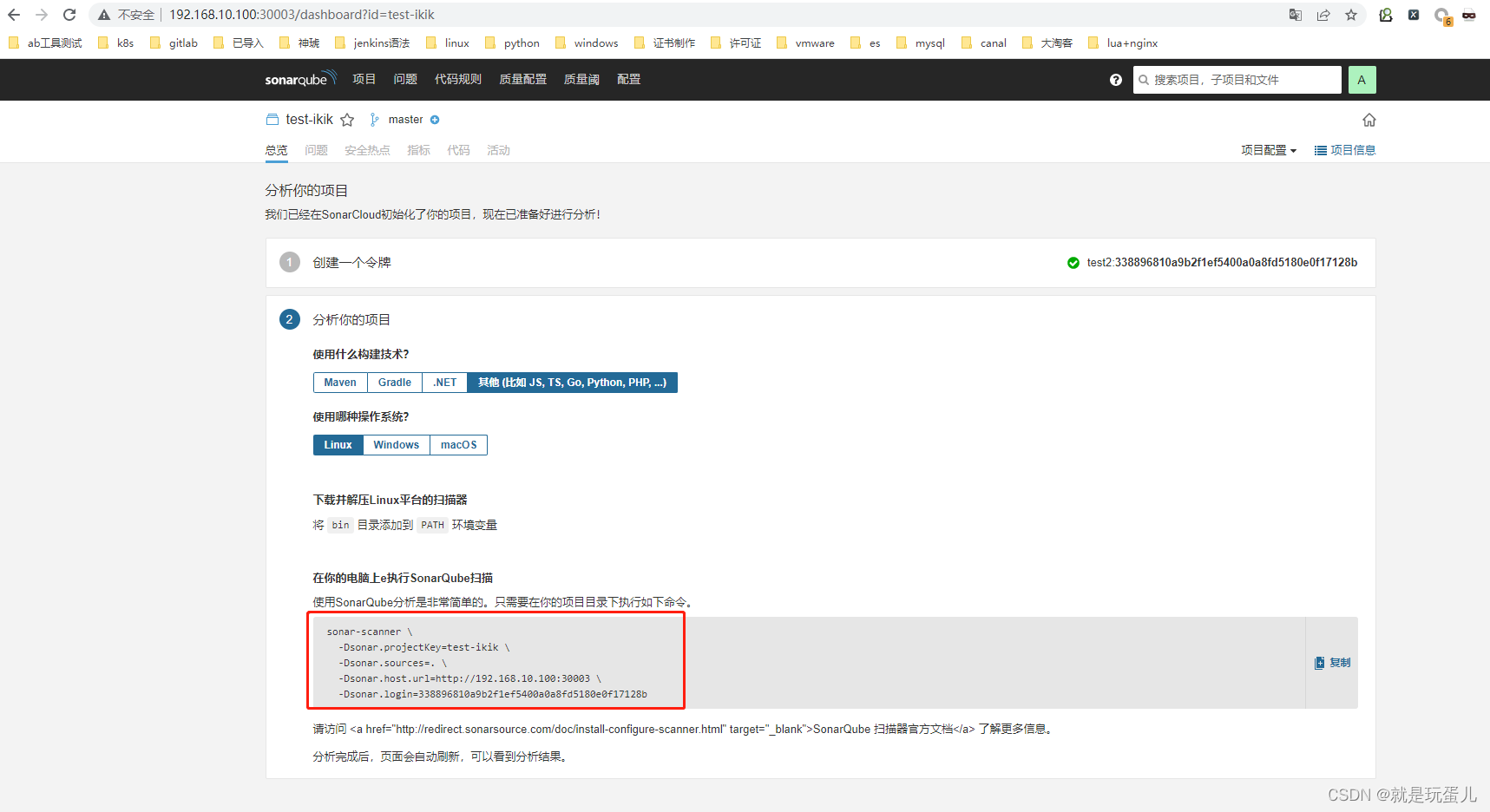Image resolution: width=1490 pixels, height=812 pixels.
Task: Open the 项目 menu in top navigation
Action: (364, 79)
